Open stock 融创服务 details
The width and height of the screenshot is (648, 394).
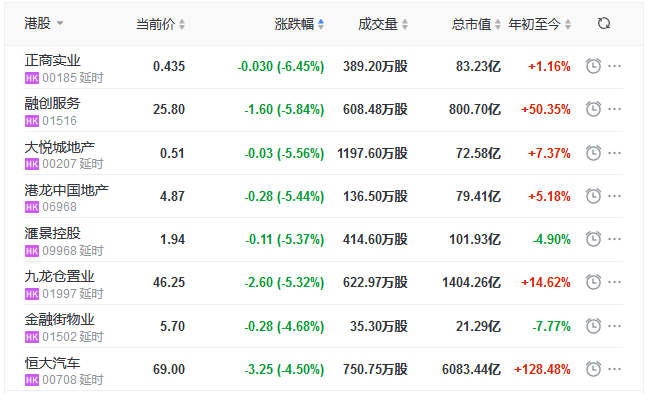[x=52, y=103]
